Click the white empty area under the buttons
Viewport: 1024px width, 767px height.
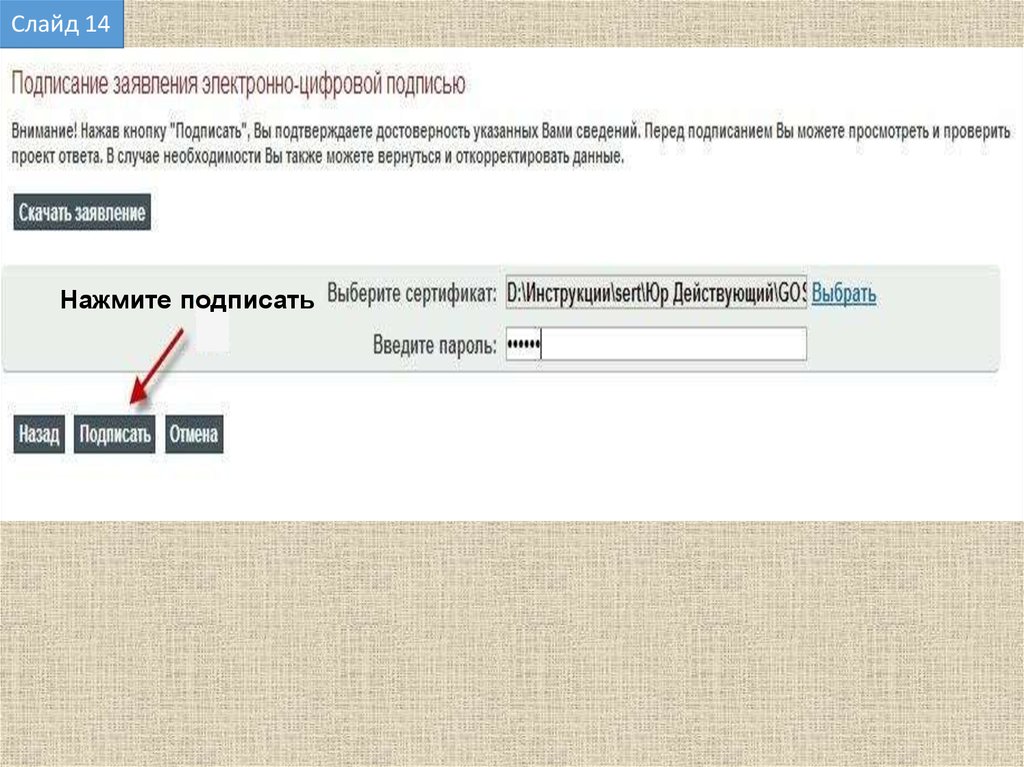point(600,480)
